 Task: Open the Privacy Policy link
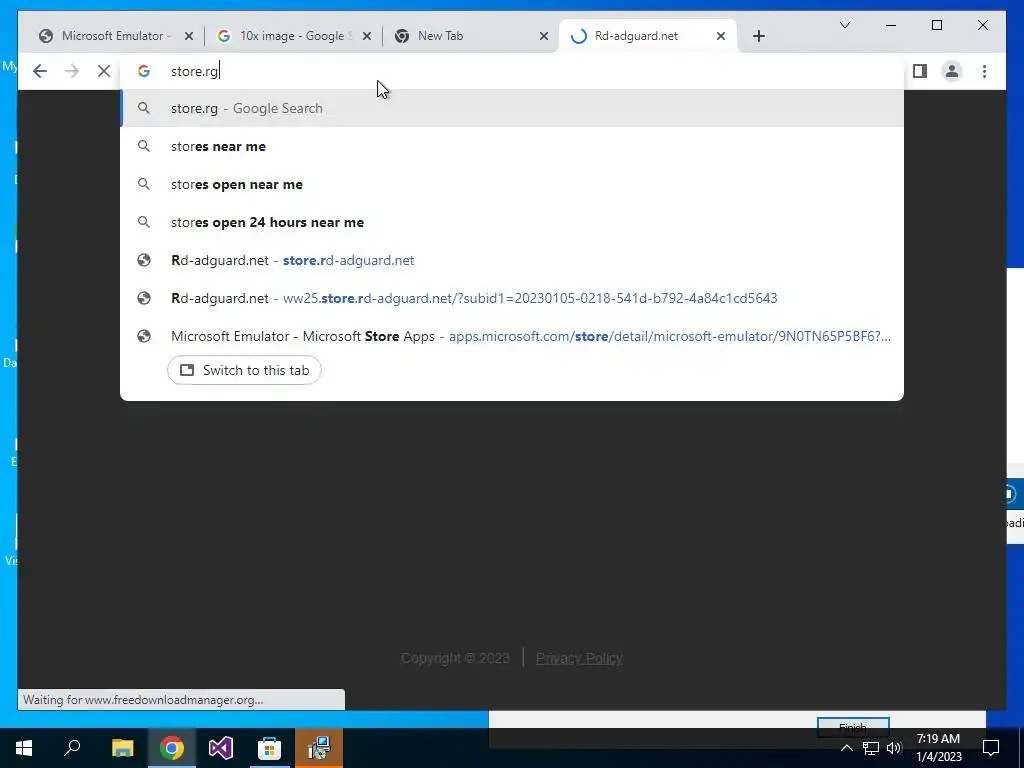coord(579,658)
